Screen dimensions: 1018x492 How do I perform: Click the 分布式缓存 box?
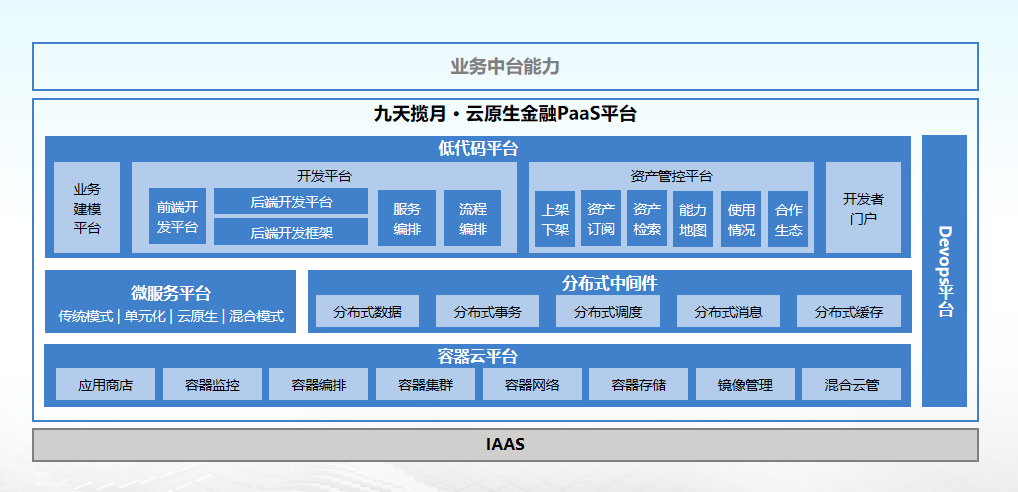tap(849, 312)
